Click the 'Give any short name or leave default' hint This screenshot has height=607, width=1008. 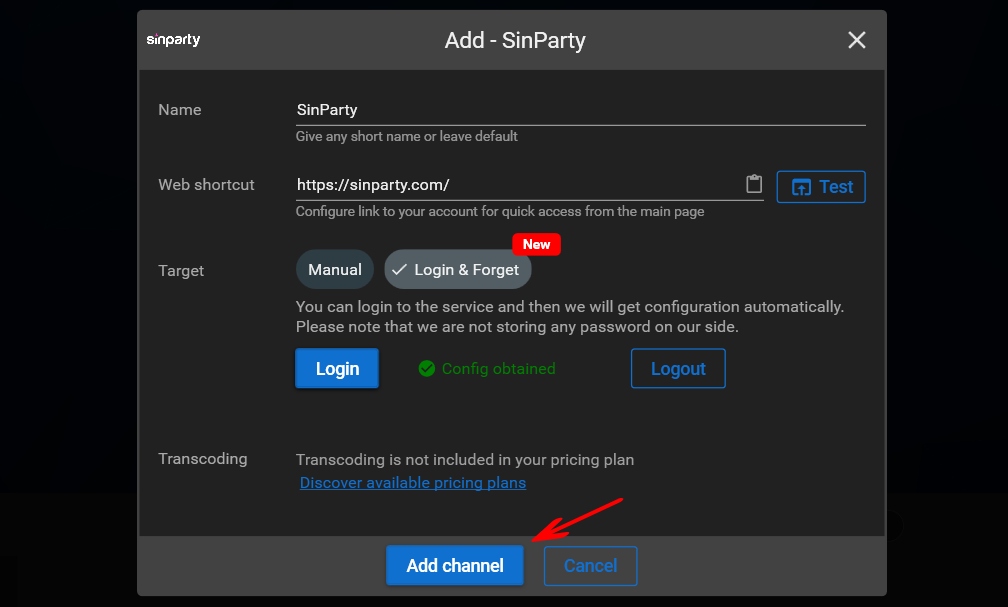pos(406,136)
